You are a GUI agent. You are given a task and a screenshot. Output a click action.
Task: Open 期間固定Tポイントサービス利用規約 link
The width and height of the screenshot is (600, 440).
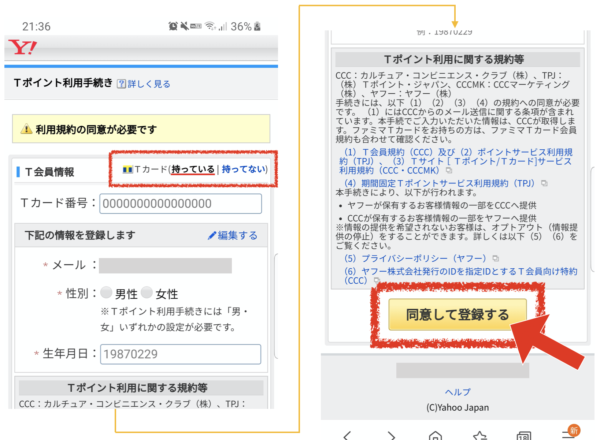click(439, 184)
